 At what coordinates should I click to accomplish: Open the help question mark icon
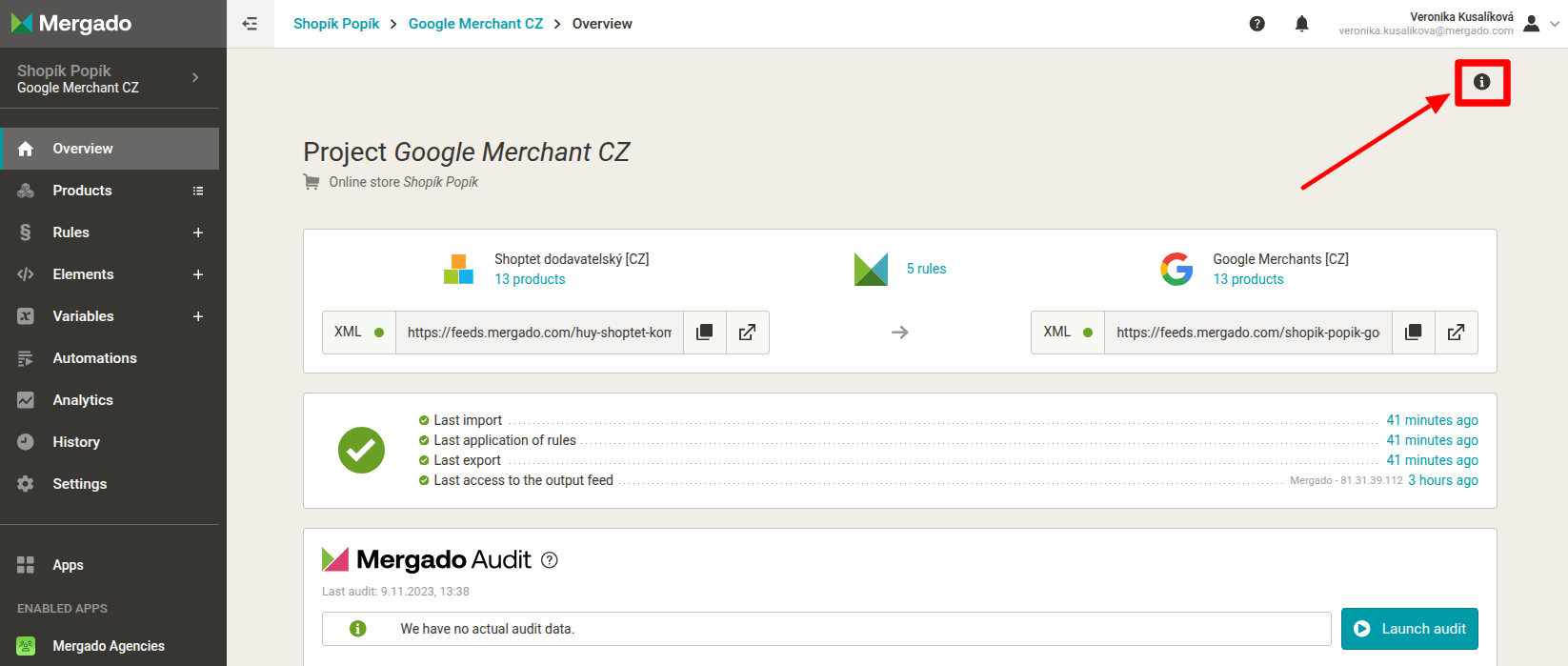pyautogui.click(x=1256, y=24)
